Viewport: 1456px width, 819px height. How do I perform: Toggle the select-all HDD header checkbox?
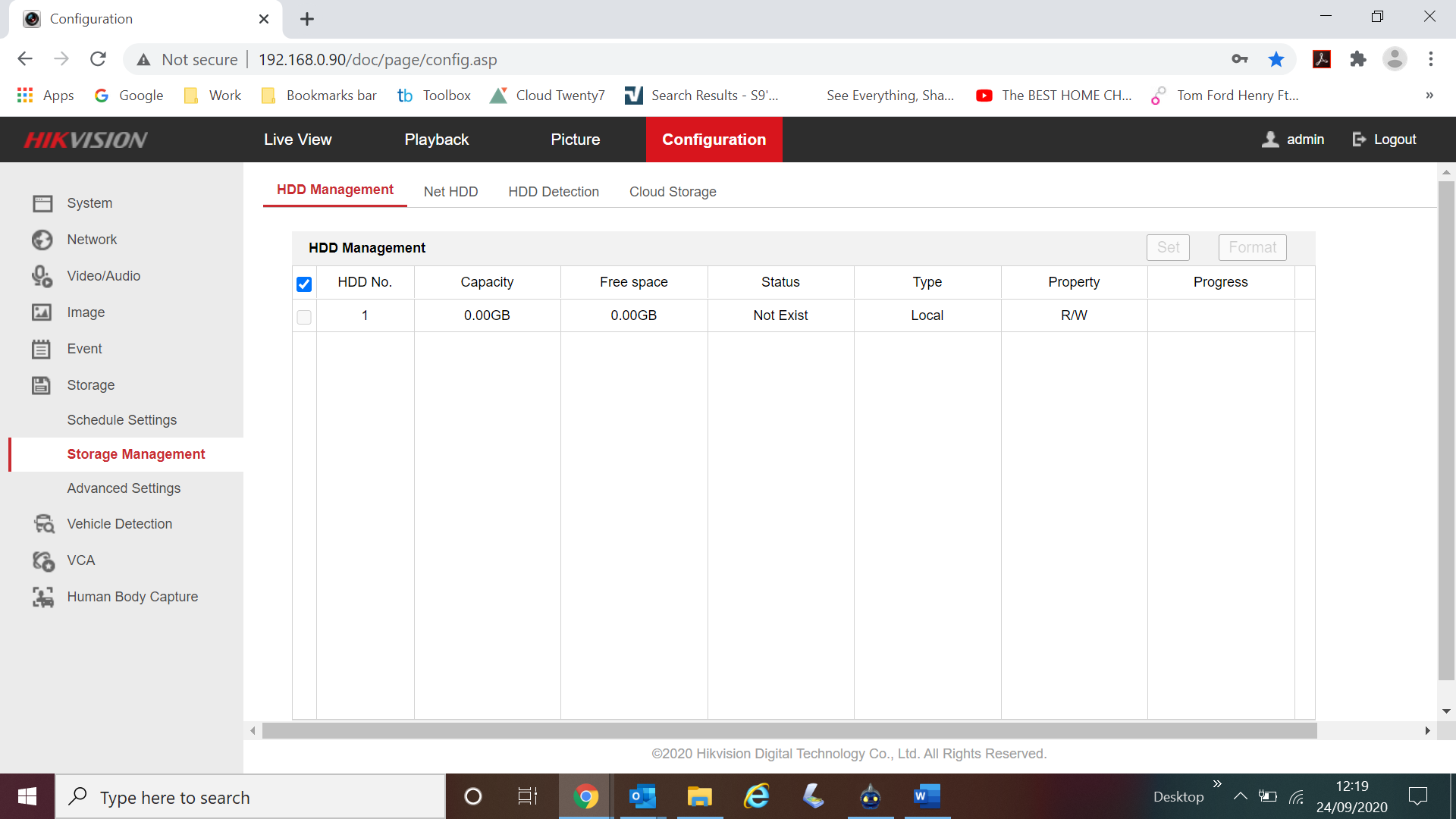[304, 284]
